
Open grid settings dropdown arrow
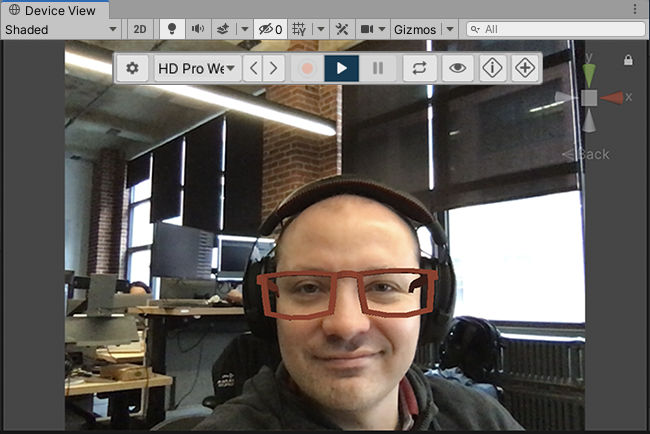tap(321, 29)
